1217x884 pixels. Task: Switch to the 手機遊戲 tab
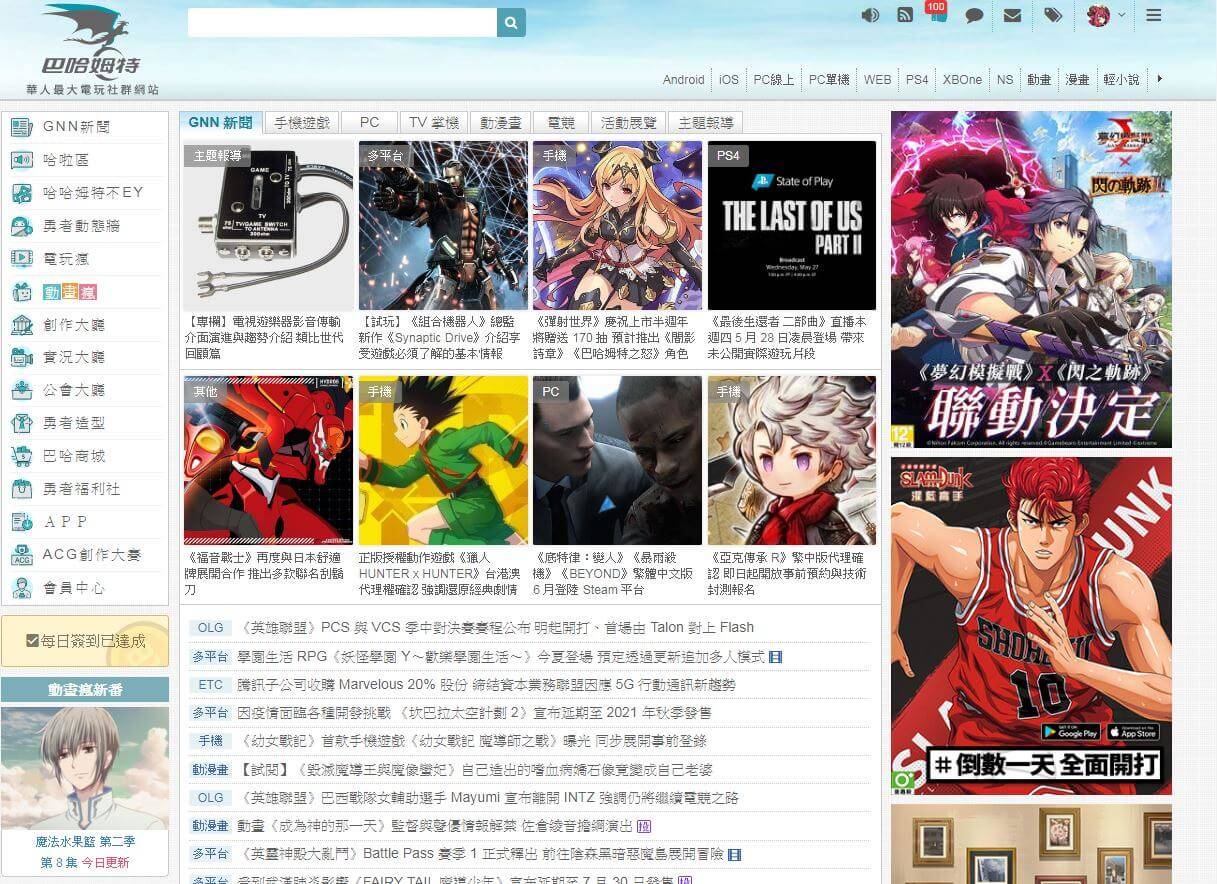(x=302, y=122)
